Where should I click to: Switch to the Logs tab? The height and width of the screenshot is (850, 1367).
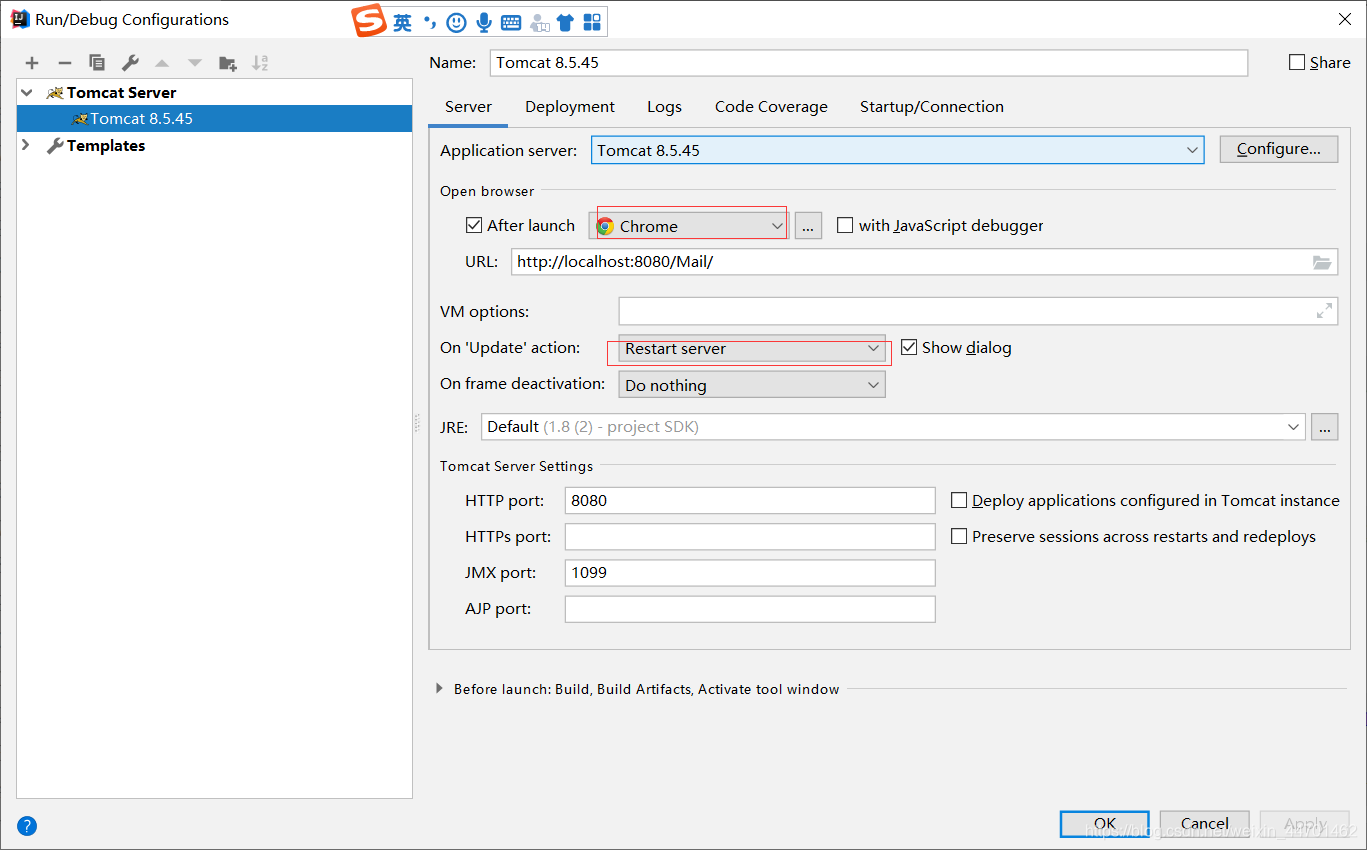(x=664, y=107)
